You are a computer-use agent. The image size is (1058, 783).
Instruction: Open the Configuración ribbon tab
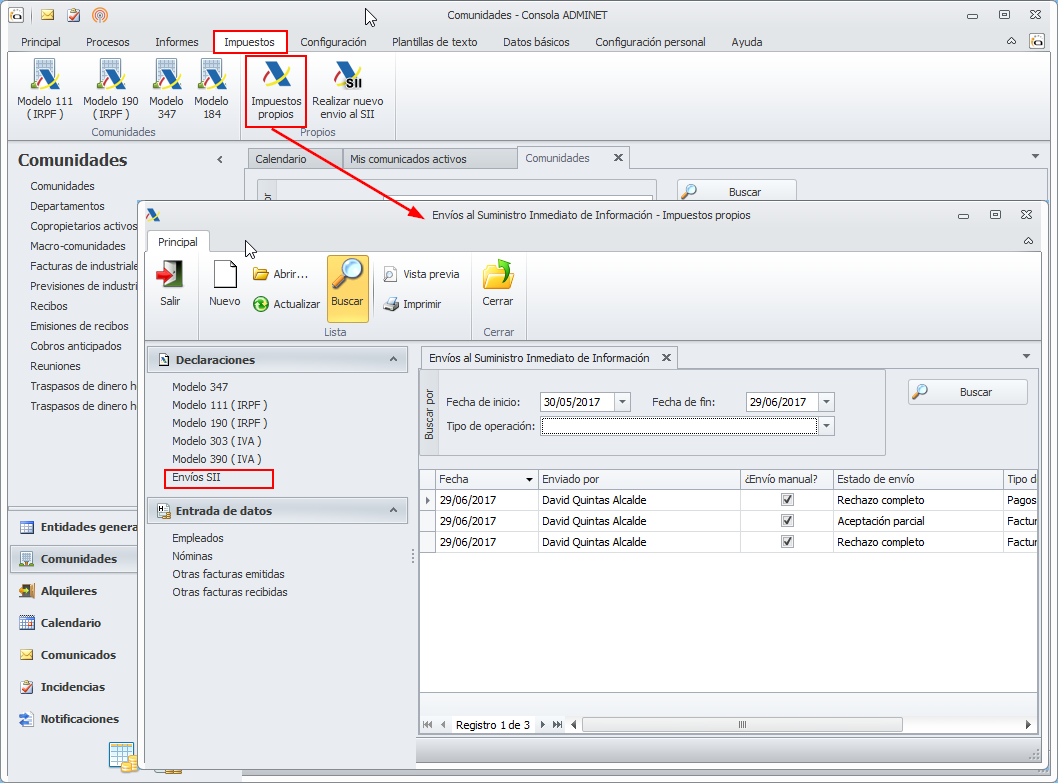[x=333, y=42]
